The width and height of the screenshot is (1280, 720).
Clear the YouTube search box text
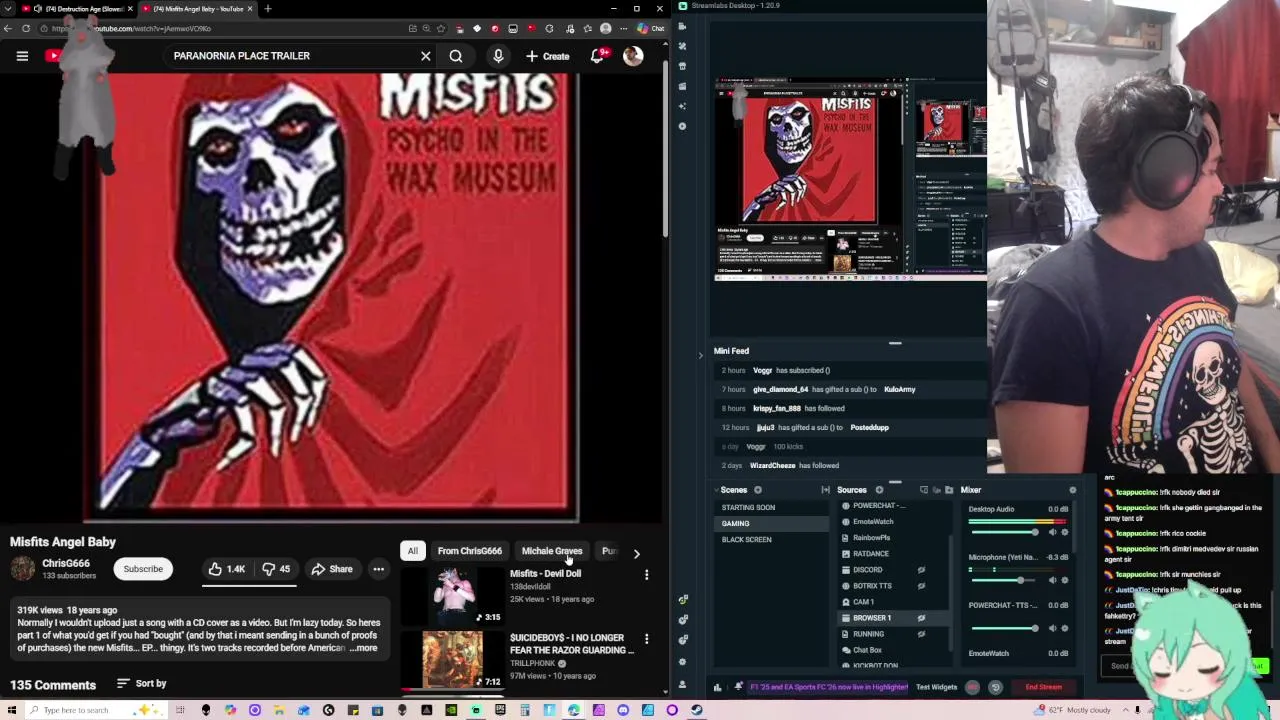click(x=425, y=56)
